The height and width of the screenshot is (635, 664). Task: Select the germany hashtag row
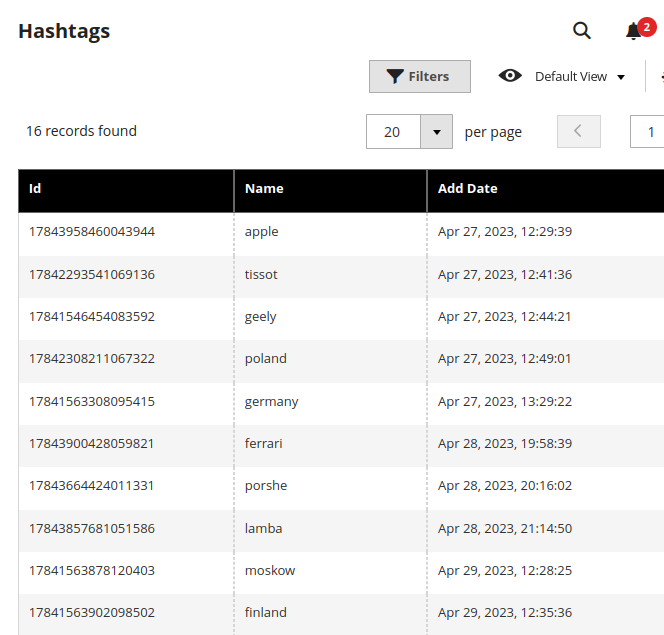pos(341,403)
